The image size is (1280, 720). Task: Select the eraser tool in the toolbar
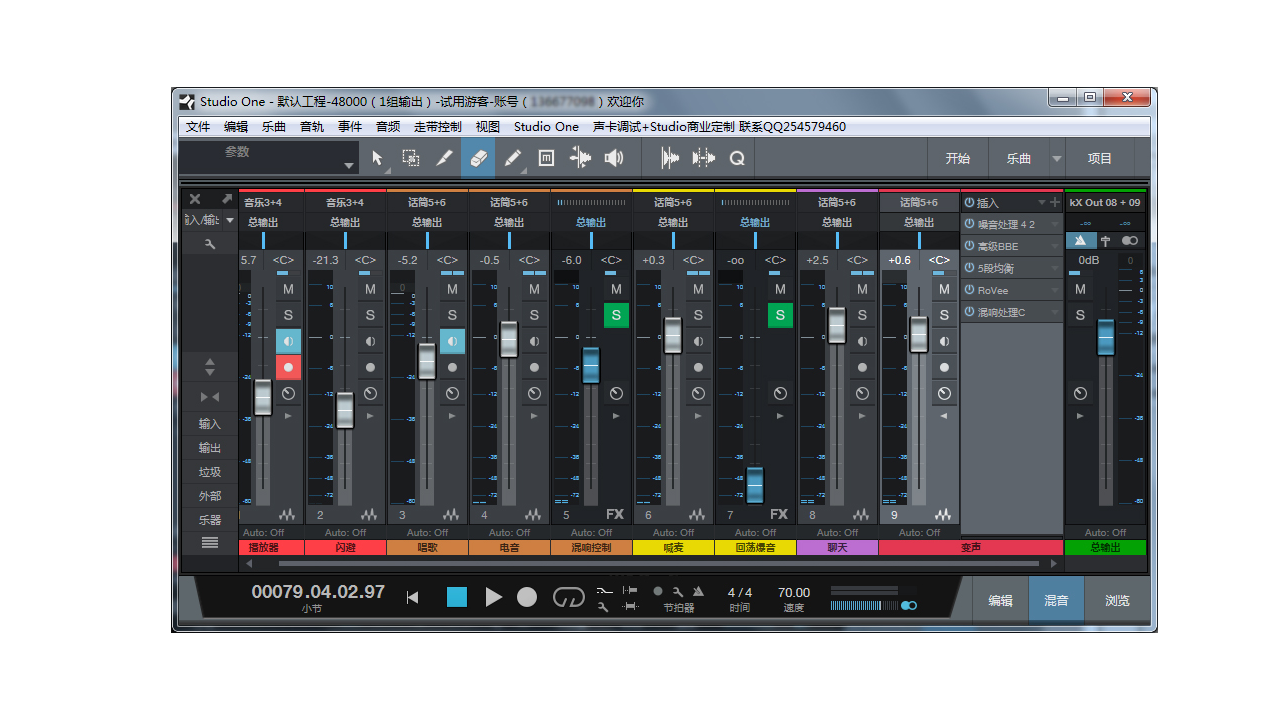click(478, 157)
